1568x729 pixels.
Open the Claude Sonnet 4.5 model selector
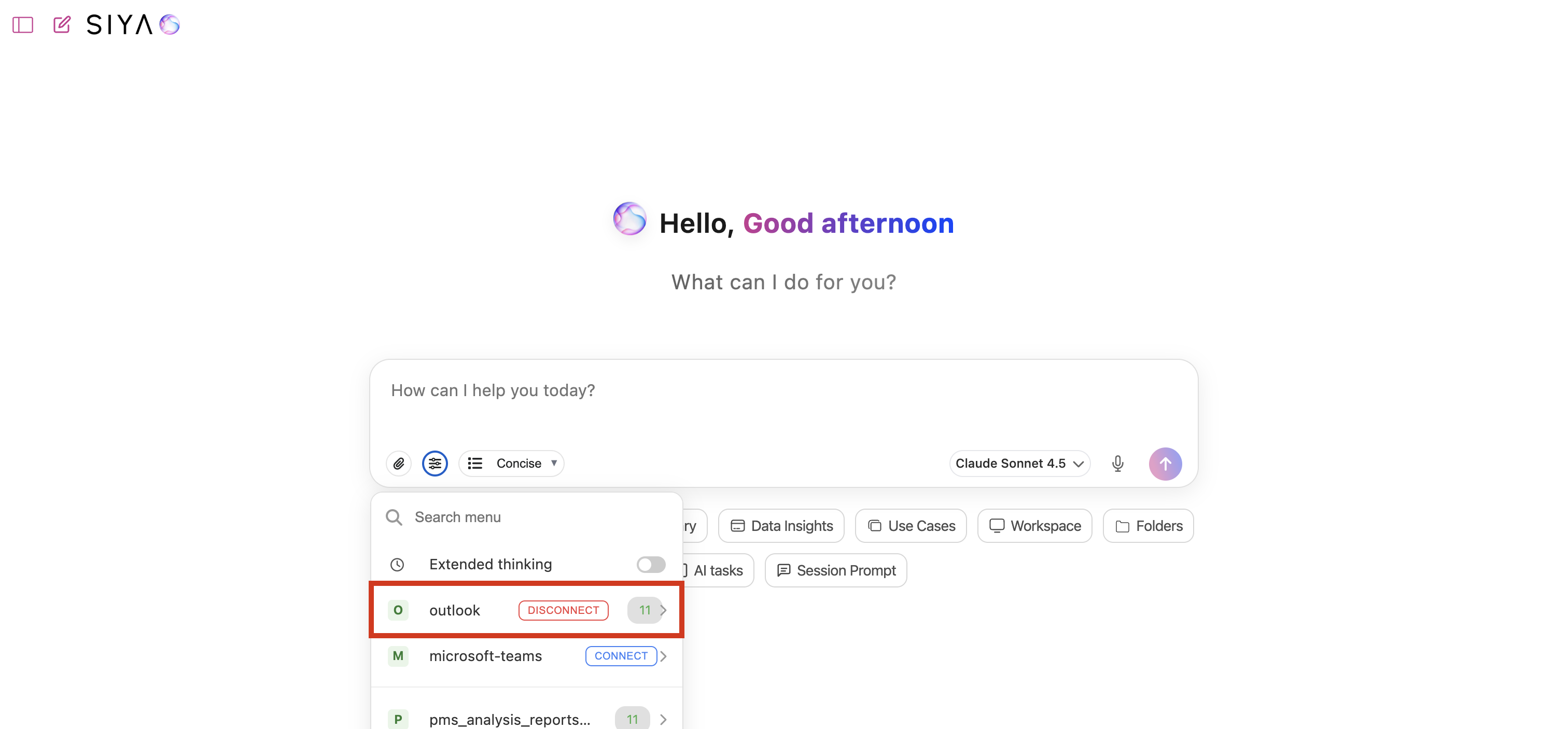coord(1019,464)
